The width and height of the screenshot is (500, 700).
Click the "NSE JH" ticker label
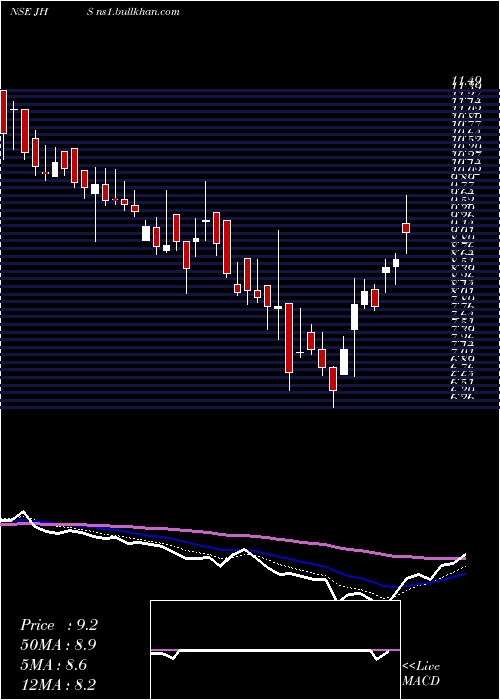(x=29, y=12)
